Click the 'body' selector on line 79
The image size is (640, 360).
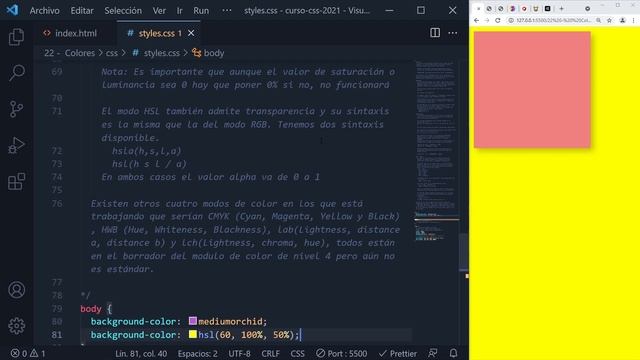click(91, 309)
